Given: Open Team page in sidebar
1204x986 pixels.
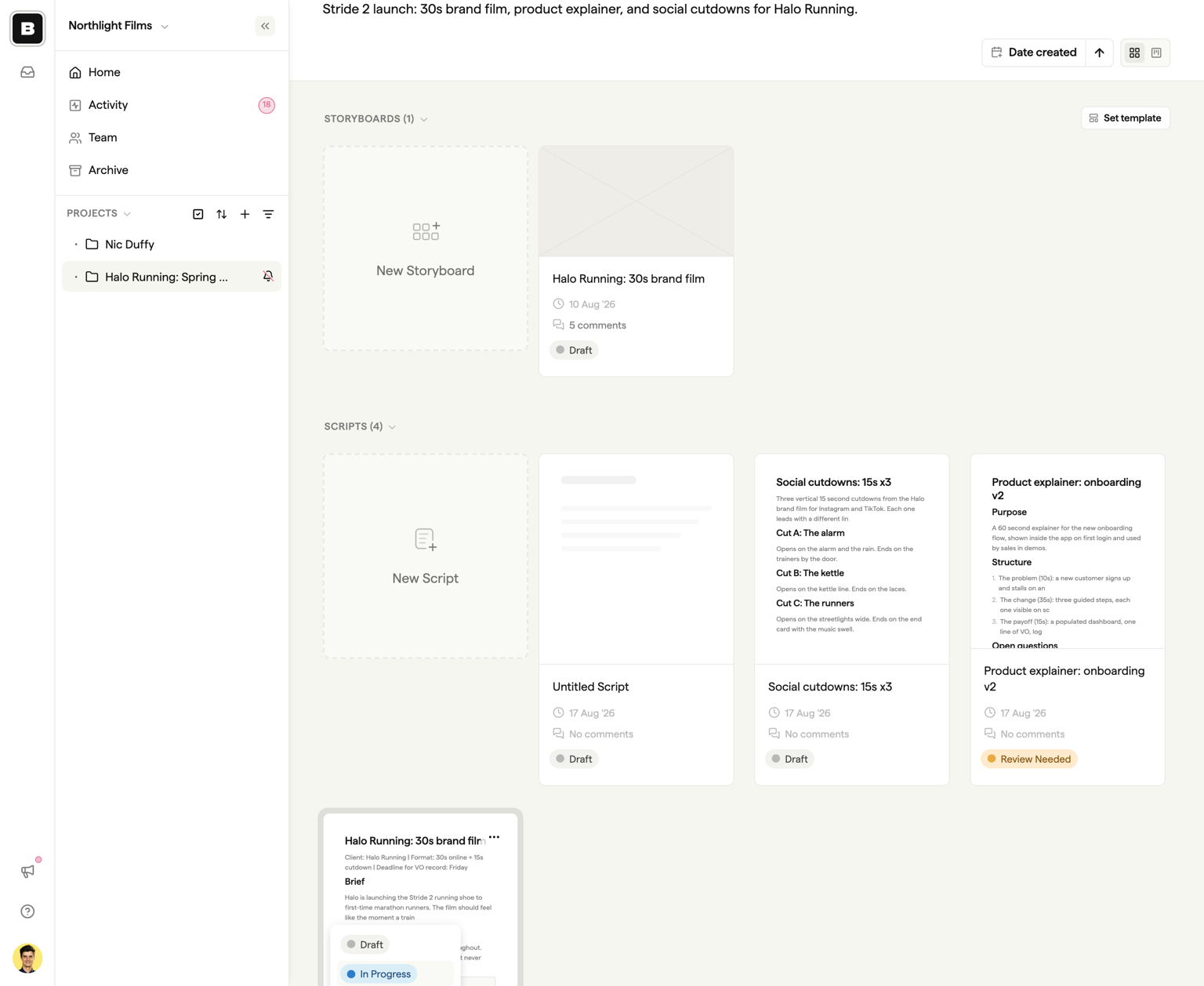Looking at the screenshot, I should pyautogui.click(x=172, y=137).
